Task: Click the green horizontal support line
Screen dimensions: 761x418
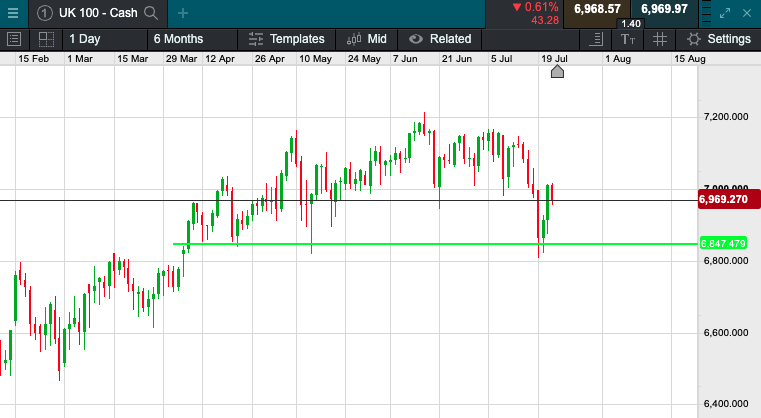Action: coord(435,244)
